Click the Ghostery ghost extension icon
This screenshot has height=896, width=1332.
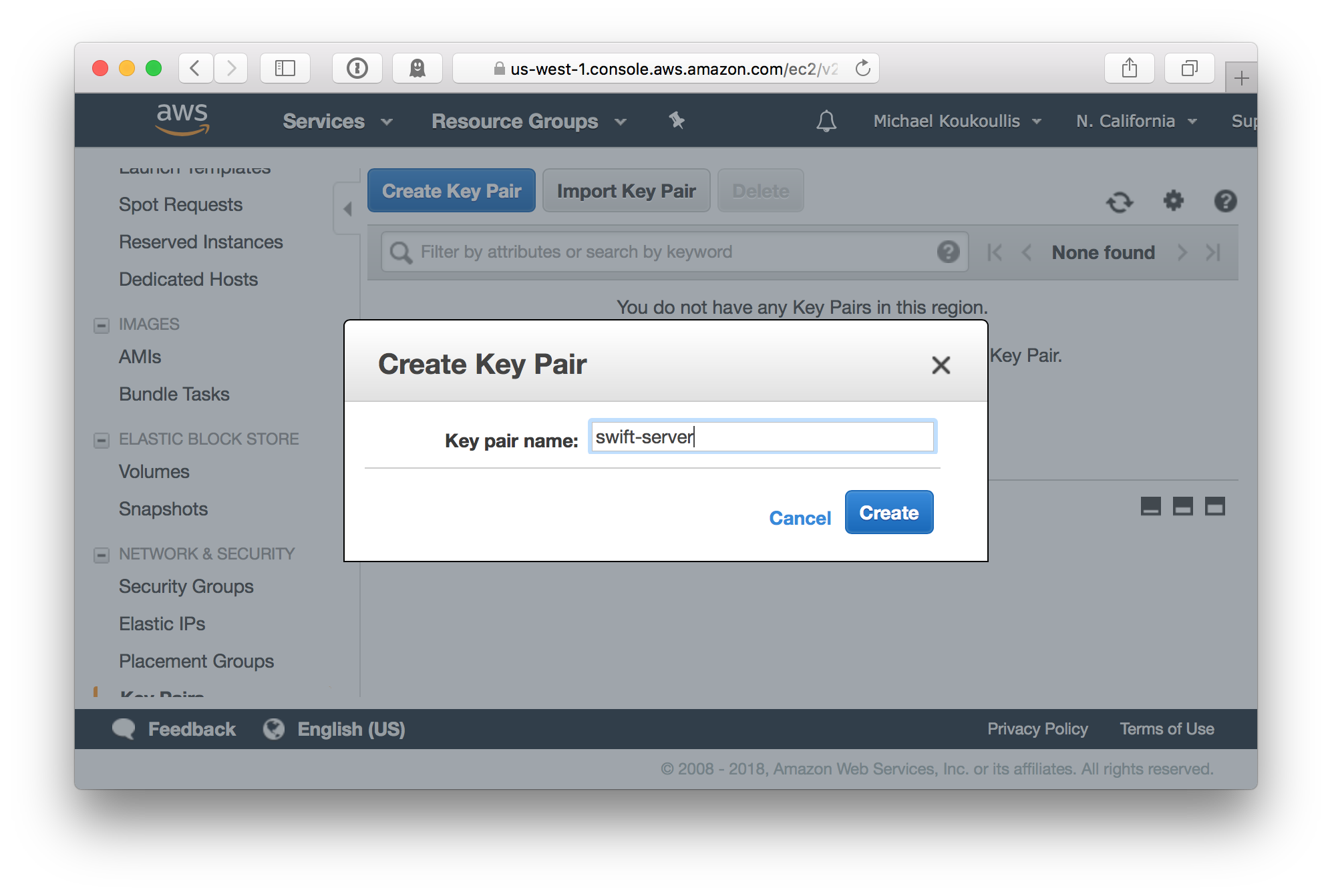tap(418, 68)
